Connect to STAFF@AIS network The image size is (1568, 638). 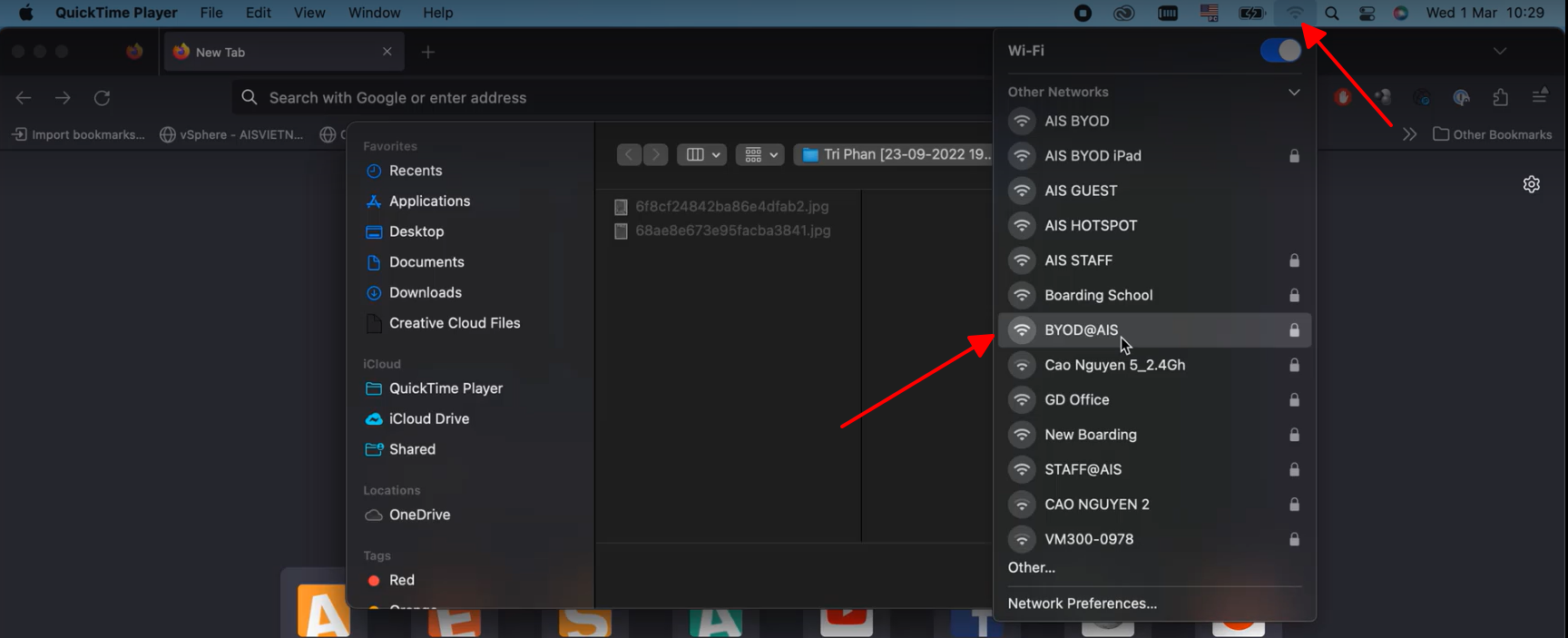point(1154,469)
